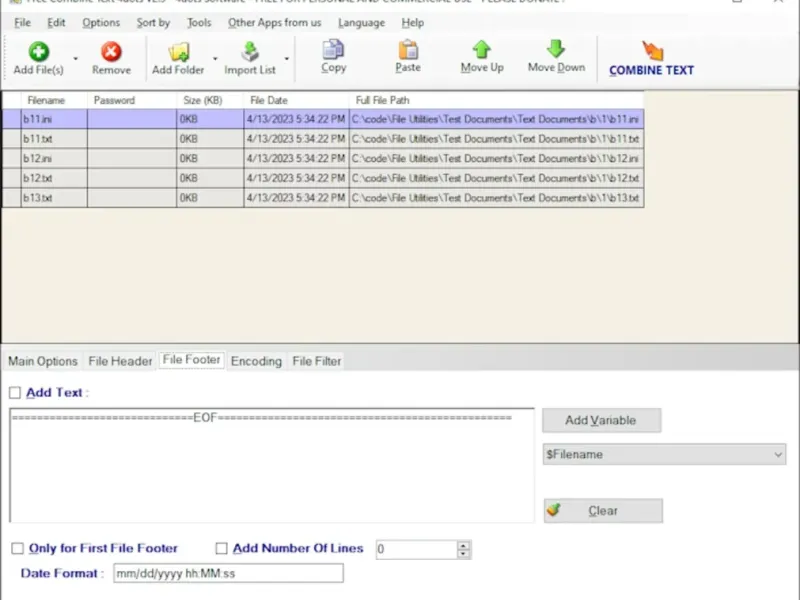Image resolution: width=800 pixels, height=600 pixels.
Task: Click the password cell of b12.txt
Action: 132,178
